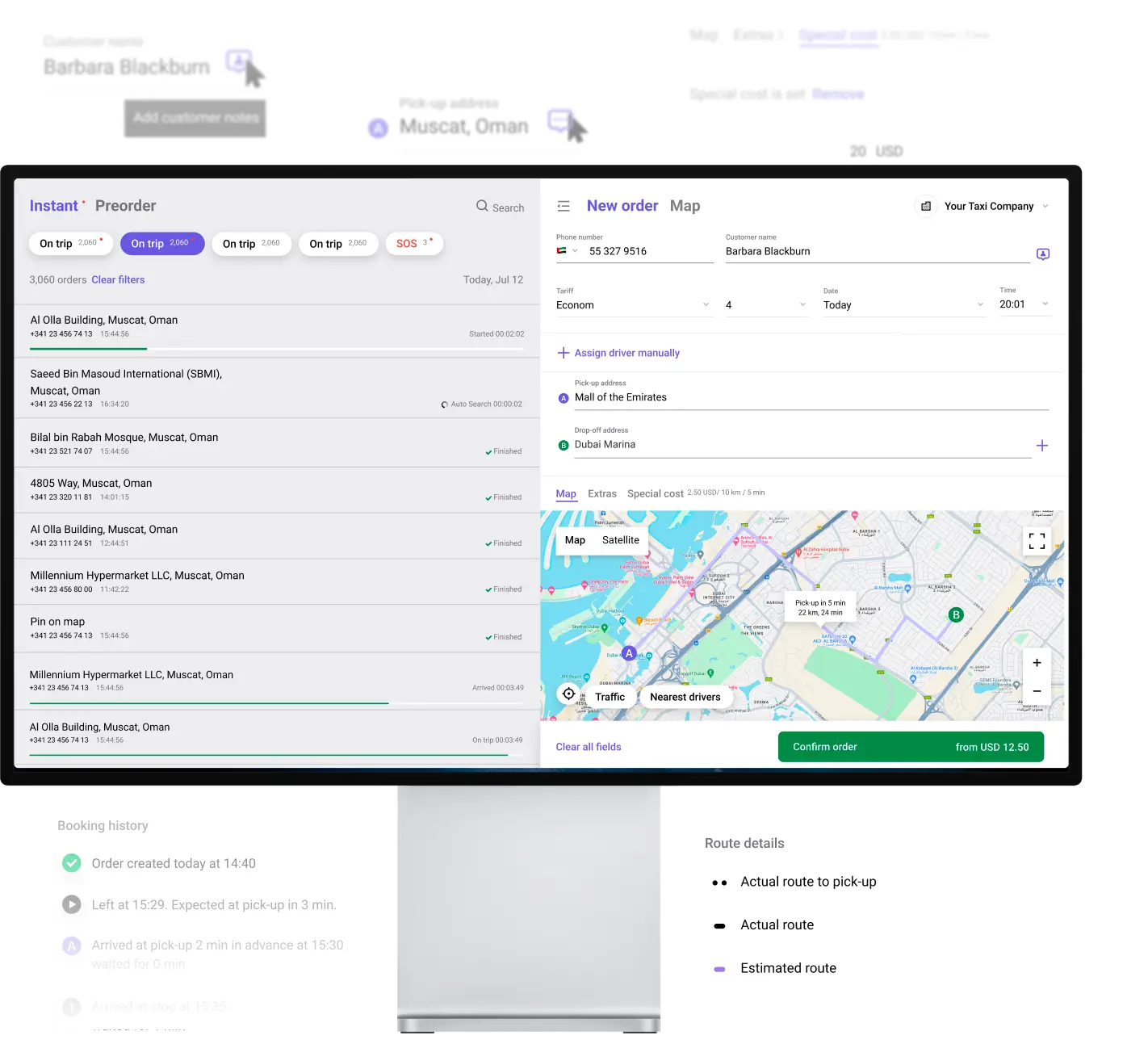Toggle Nearest drivers on the map
Viewport: 1148px width, 1044px height.
(x=685, y=697)
